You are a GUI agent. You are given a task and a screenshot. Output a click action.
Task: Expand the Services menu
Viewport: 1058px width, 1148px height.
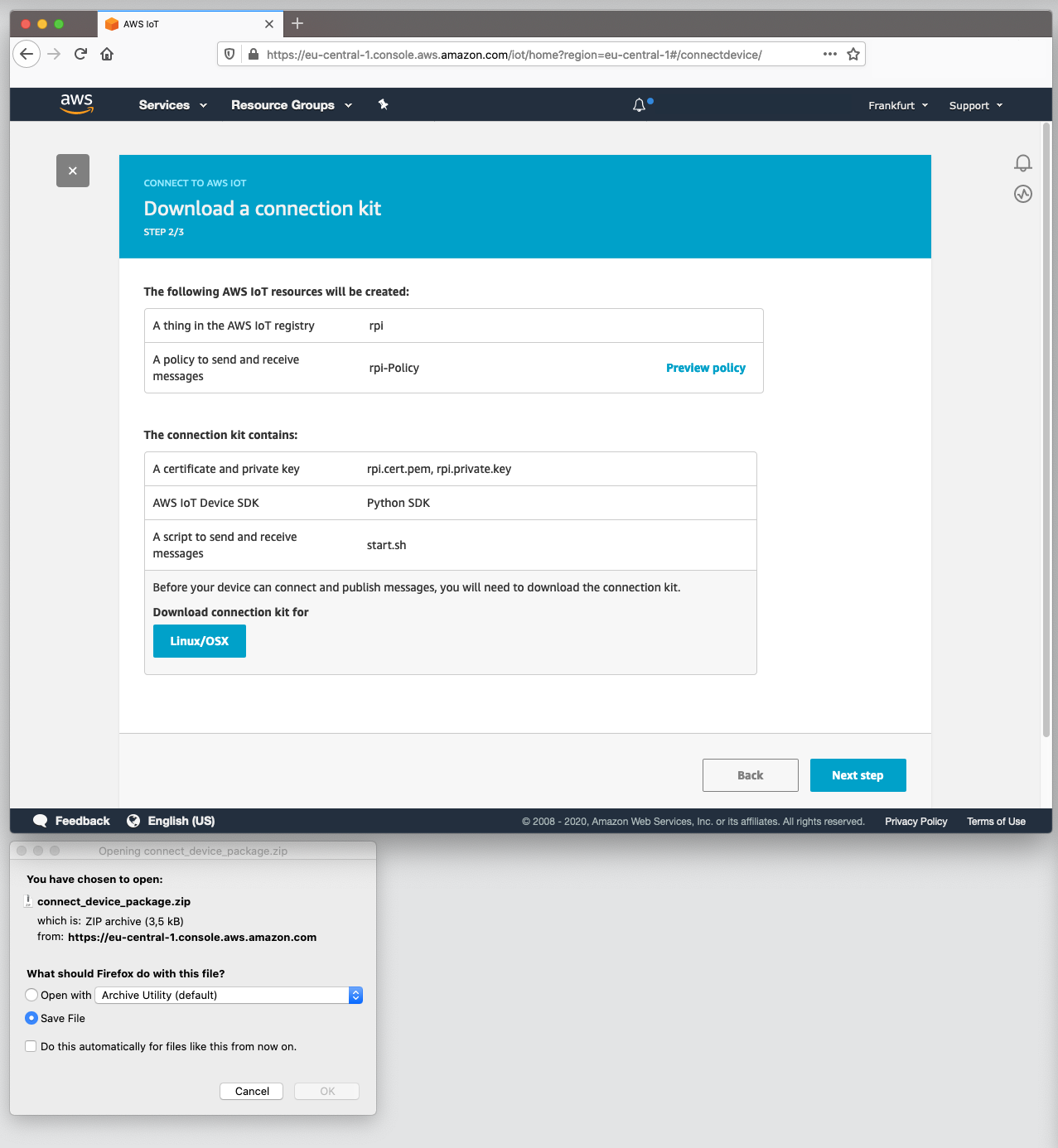coord(173,105)
